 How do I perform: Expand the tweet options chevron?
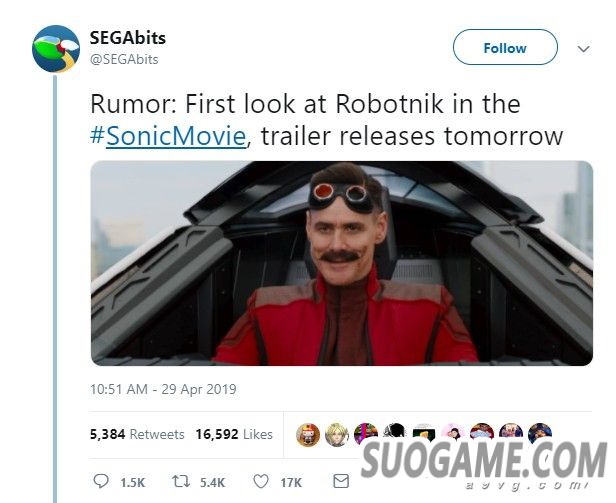584,49
